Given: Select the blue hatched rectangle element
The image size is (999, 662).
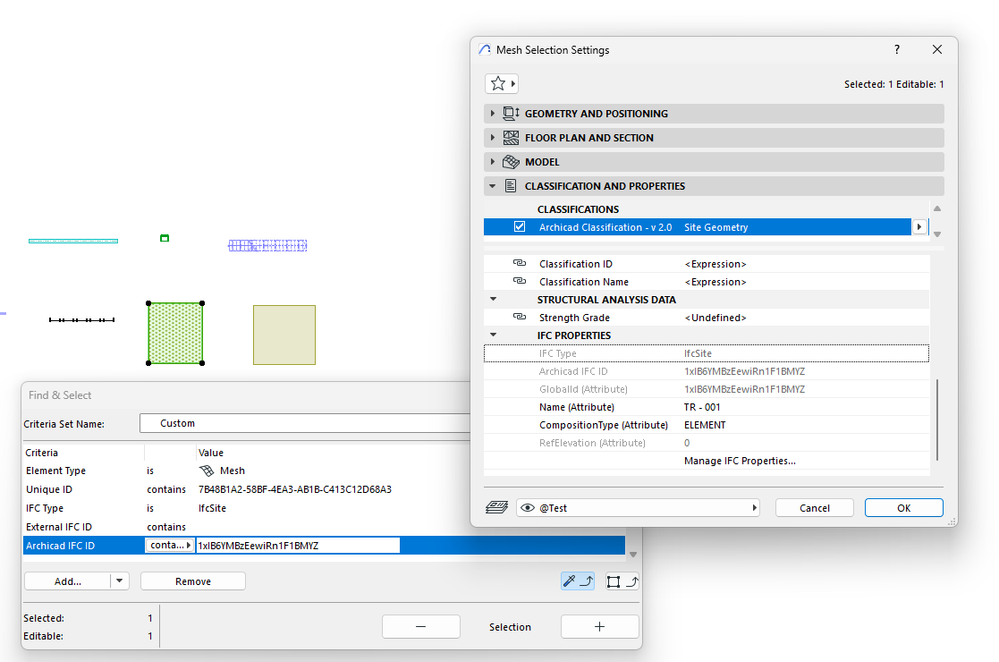Looking at the screenshot, I should (268, 245).
